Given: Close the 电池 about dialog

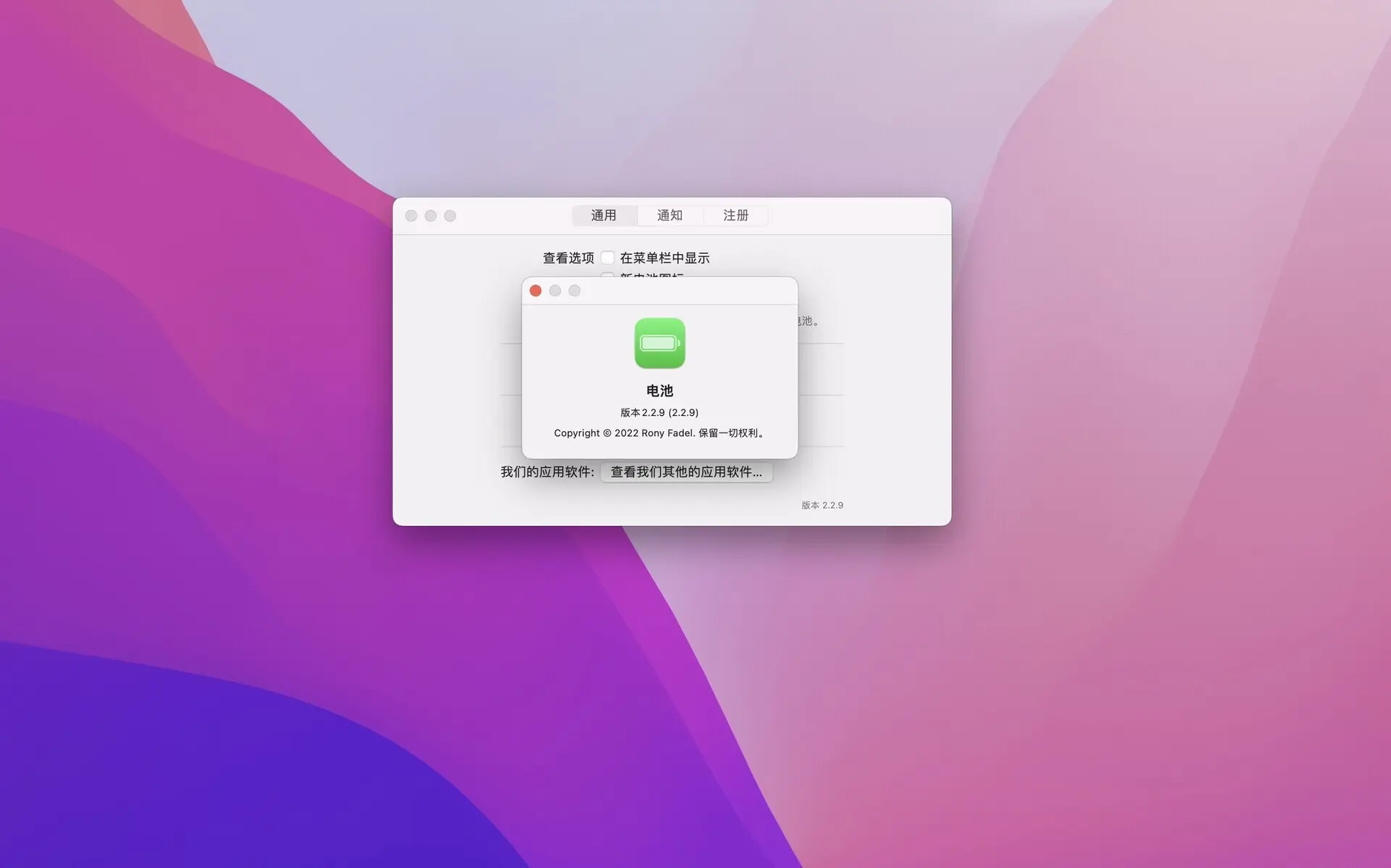Looking at the screenshot, I should [535, 290].
